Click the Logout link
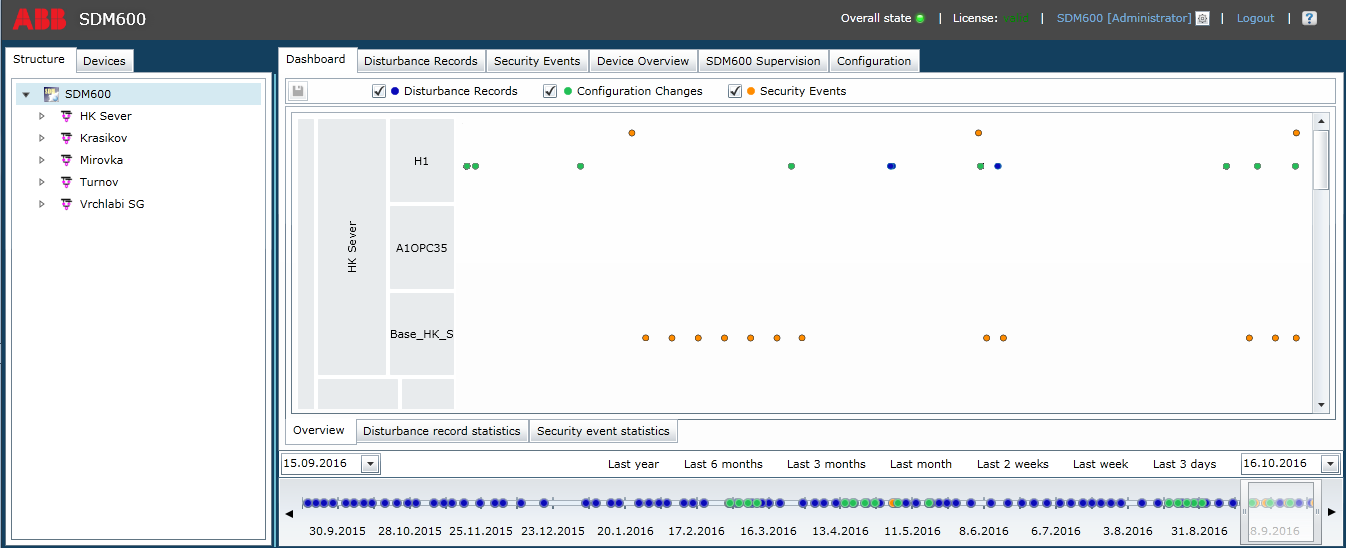Image resolution: width=1346 pixels, height=548 pixels. [x=1255, y=18]
